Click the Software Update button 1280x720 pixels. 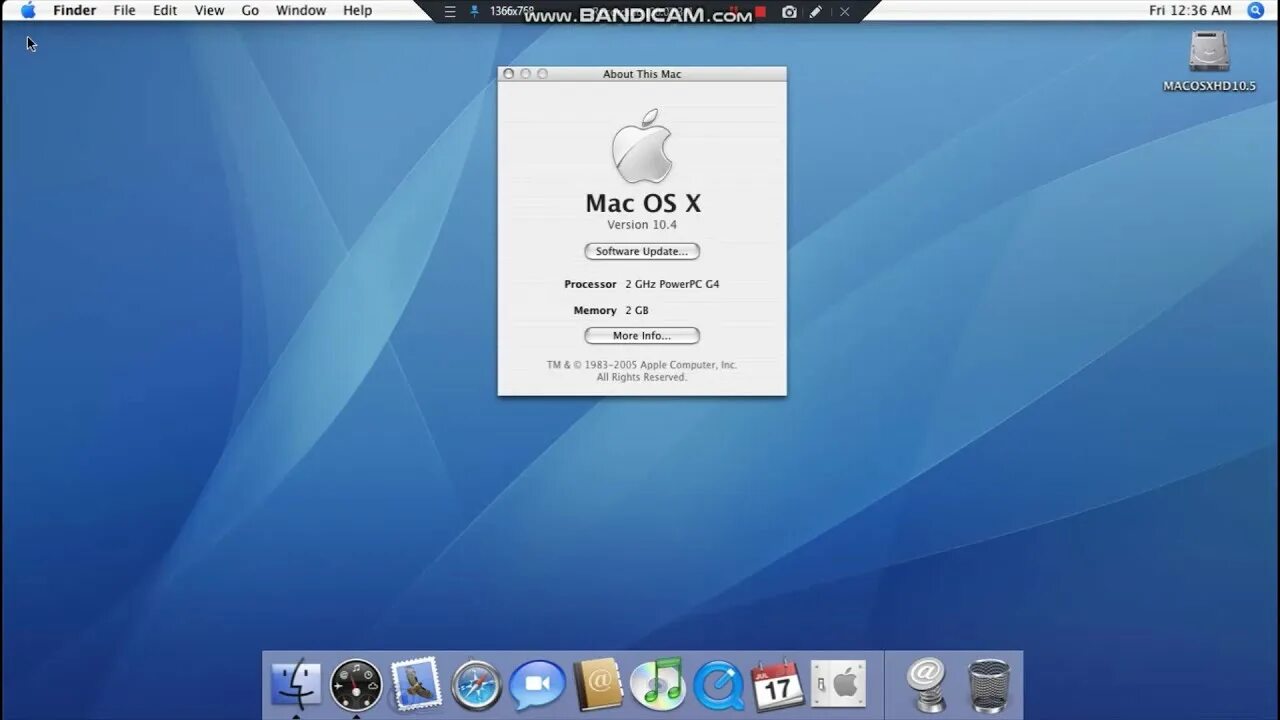(x=641, y=251)
